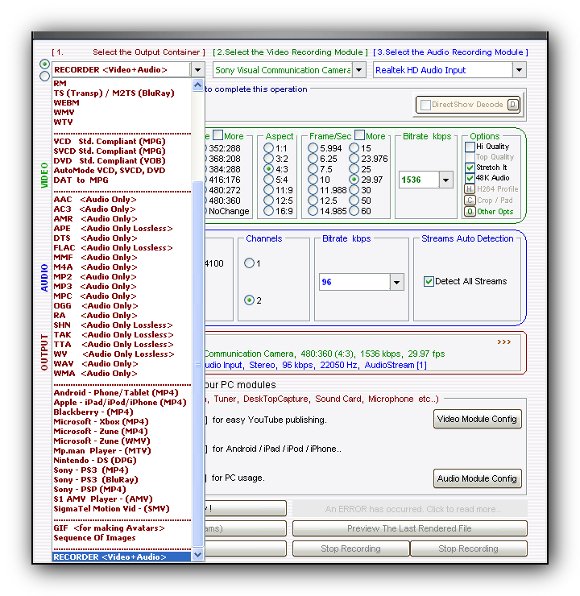Pick OGG <Audio Only> format
This screenshot has height=596, width=580.
[x=122, y=306]
